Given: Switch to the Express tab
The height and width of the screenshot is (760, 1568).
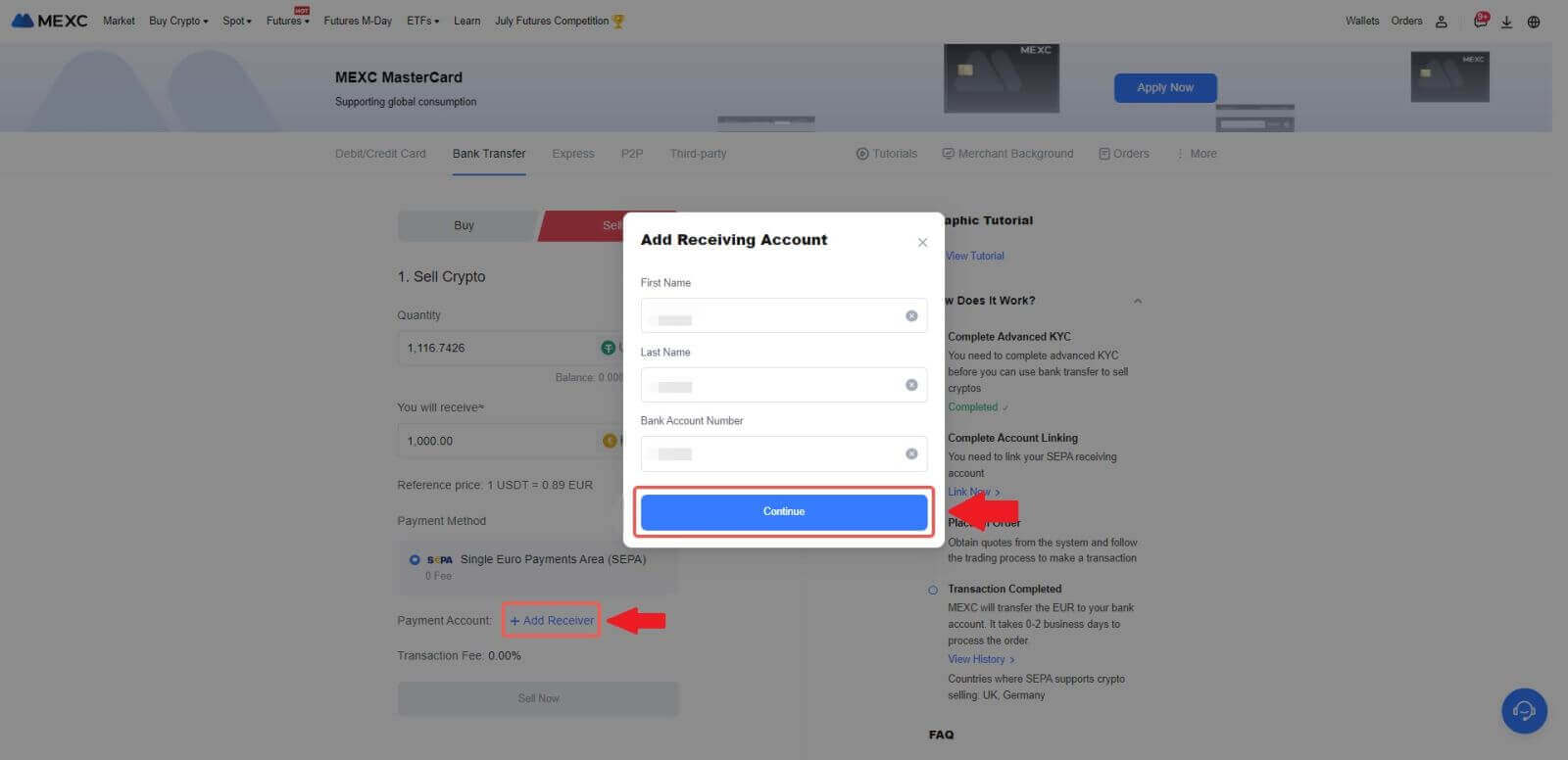Looking at the screenshot, I should (x=572, y=154).
